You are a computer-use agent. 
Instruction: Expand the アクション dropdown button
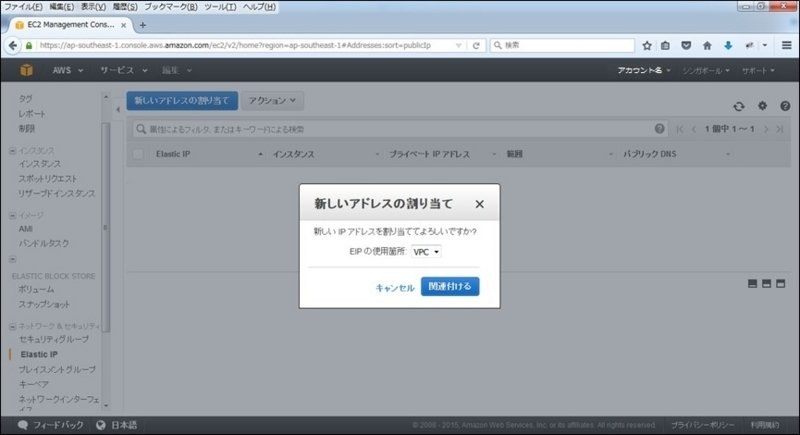274,101
